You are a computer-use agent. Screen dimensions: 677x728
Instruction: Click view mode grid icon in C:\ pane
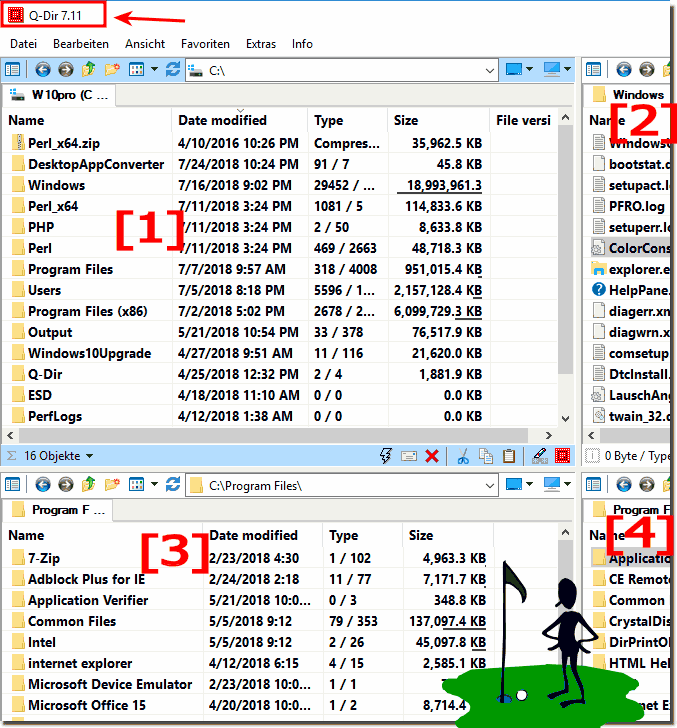pos(137,70)
